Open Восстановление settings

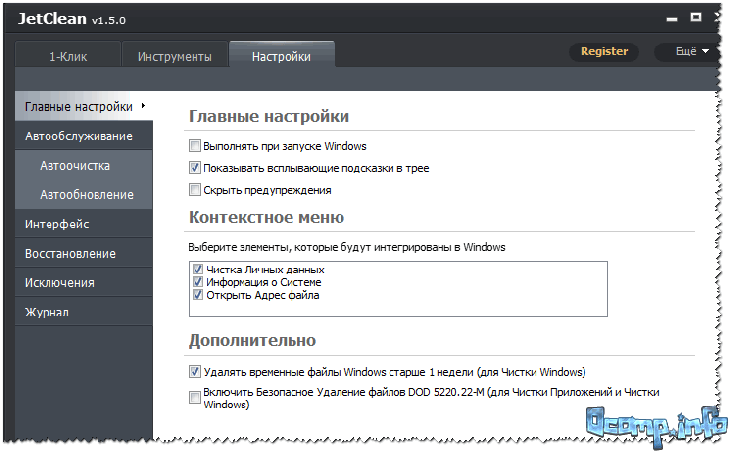[84, 253]
